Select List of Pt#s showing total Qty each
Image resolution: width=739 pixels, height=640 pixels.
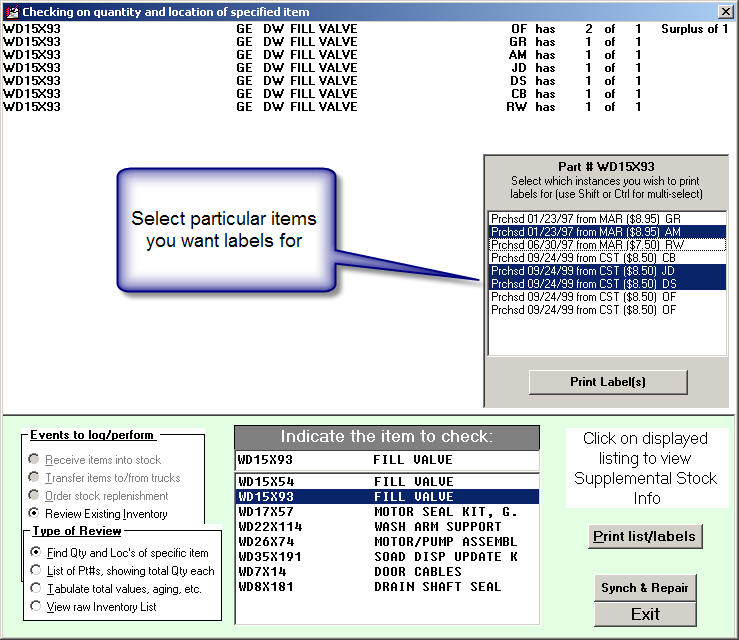[x=36, y=570]
